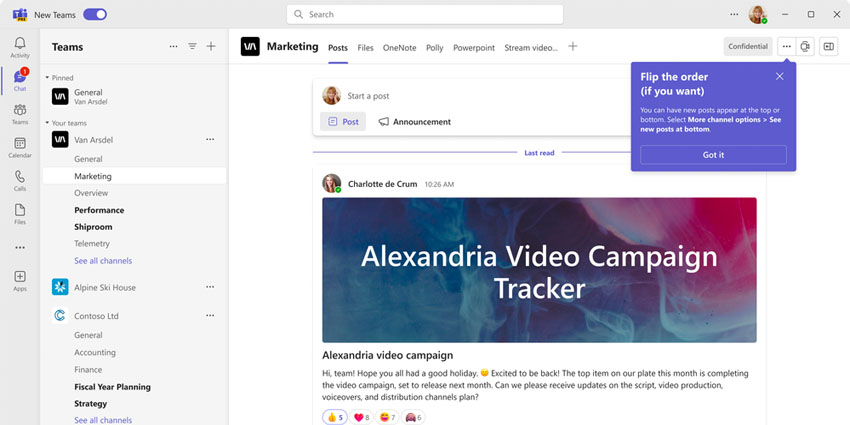Switch to the Polly tab
Viewport: 850px width, 425px height.
coord(435,48)
